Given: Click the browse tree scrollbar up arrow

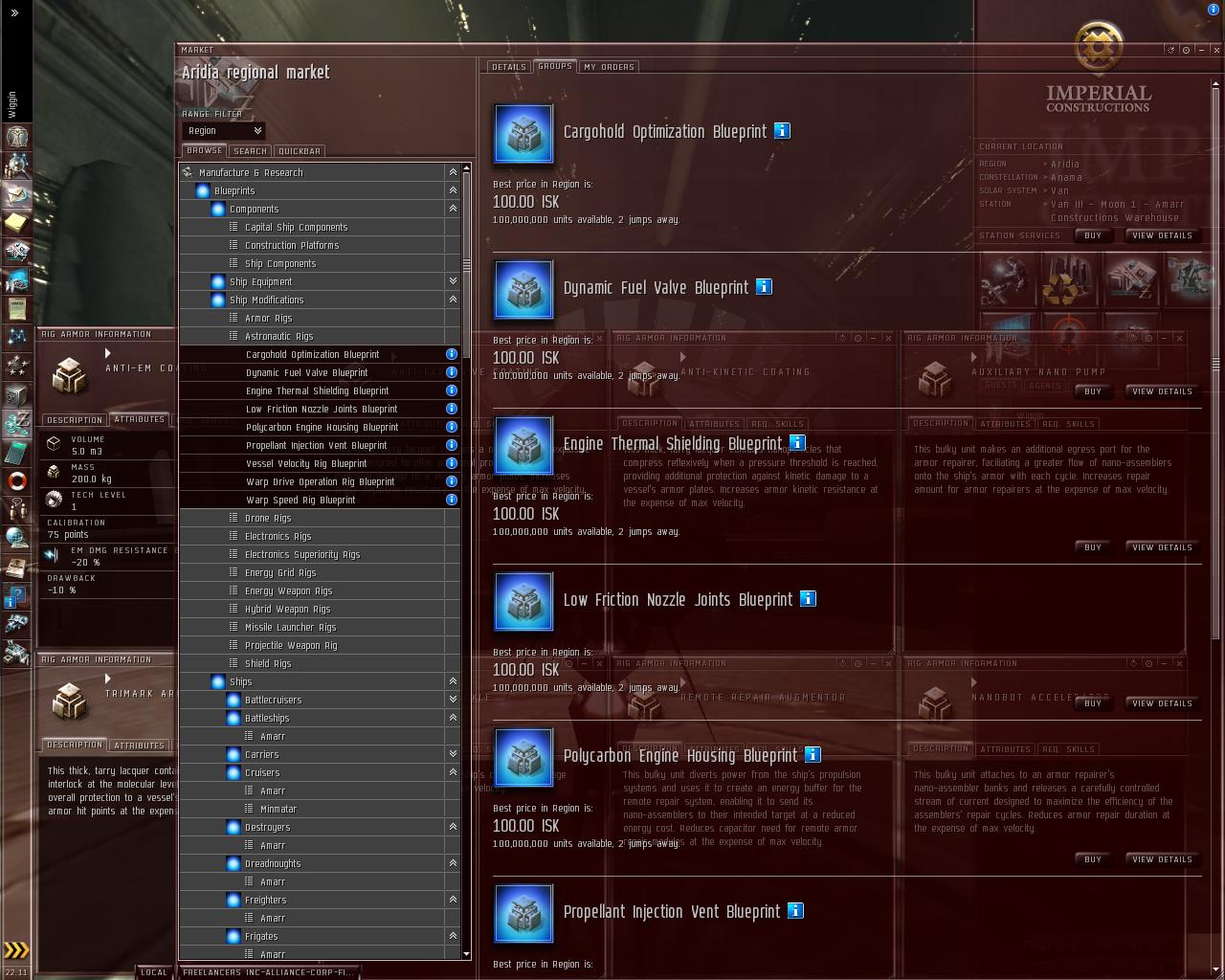Looking at the screenshot, I should click(466, 169).
